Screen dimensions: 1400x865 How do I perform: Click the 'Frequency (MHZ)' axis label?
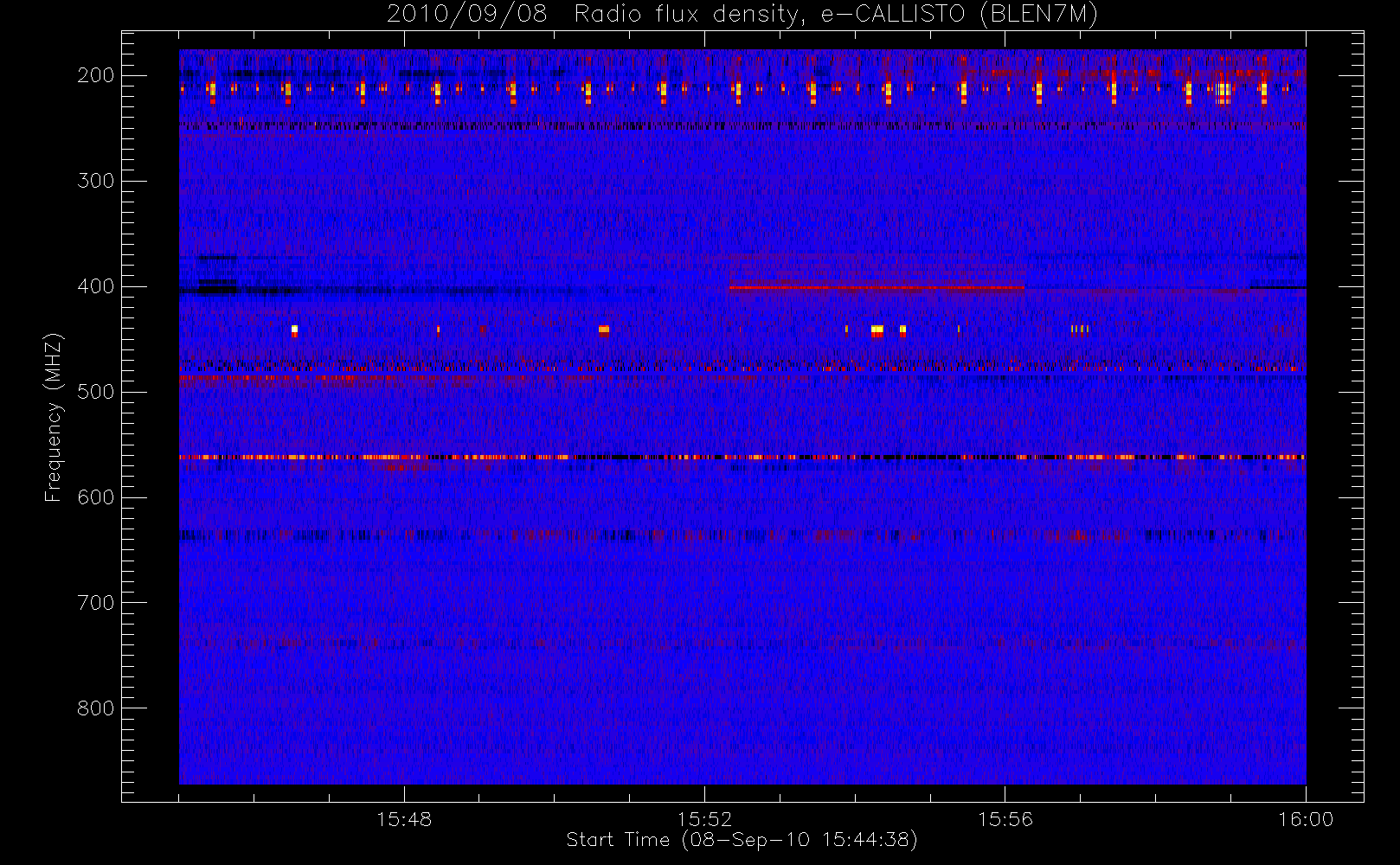tap(54, 417)
